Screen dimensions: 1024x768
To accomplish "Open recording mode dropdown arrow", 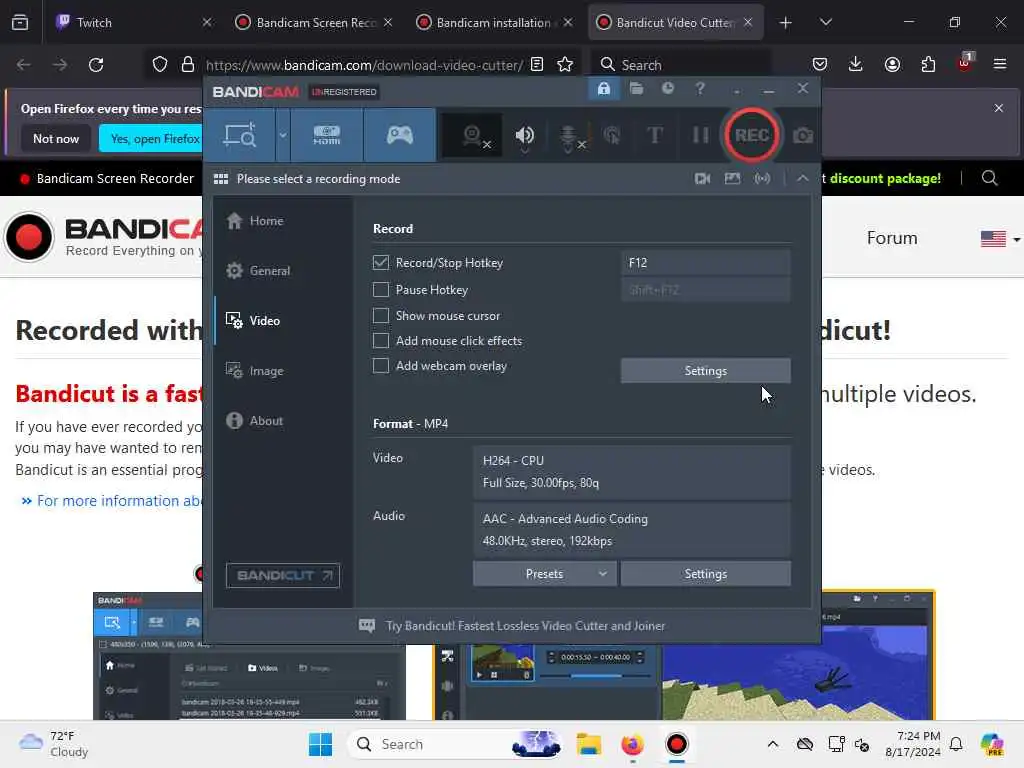I will tap(283, 135).
